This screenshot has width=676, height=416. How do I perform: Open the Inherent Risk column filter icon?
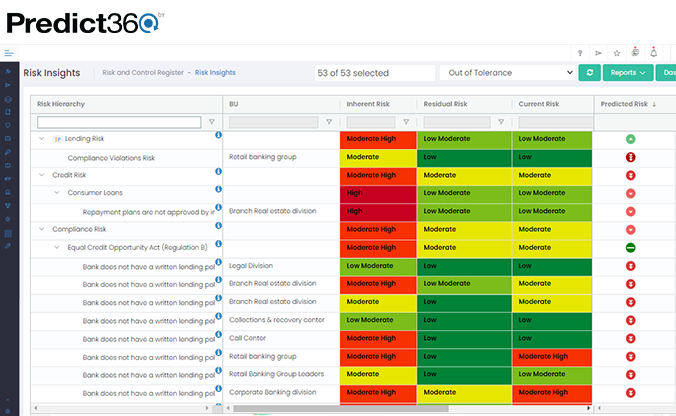406,122
